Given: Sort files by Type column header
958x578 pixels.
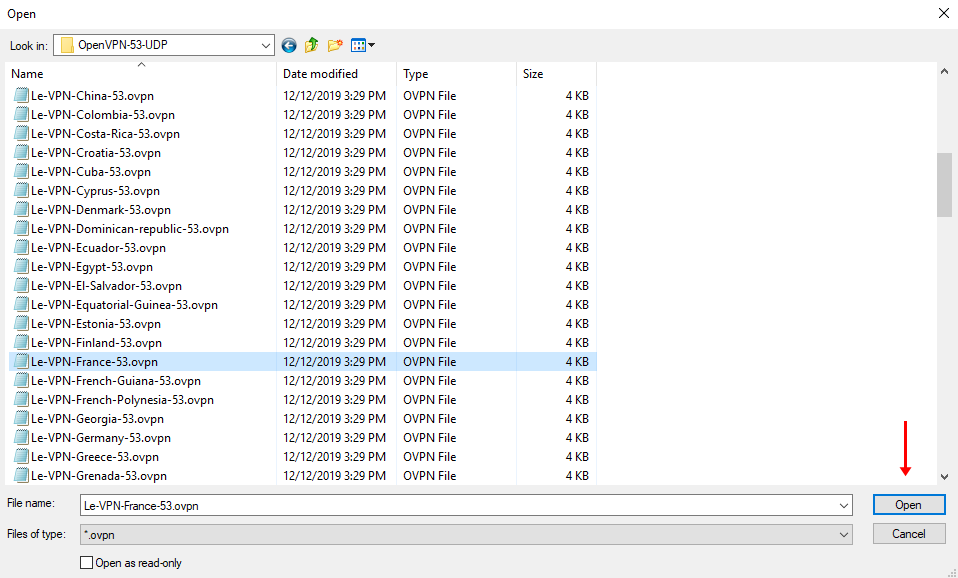Looking at the screenshot, I should [456, 73].
